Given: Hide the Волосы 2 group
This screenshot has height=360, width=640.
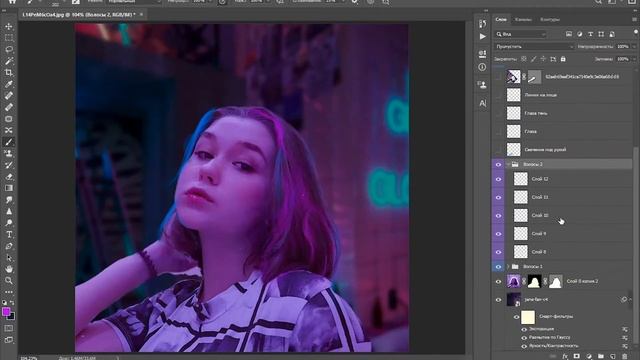Looking at the screenshot, I should (x=498, y=164).
